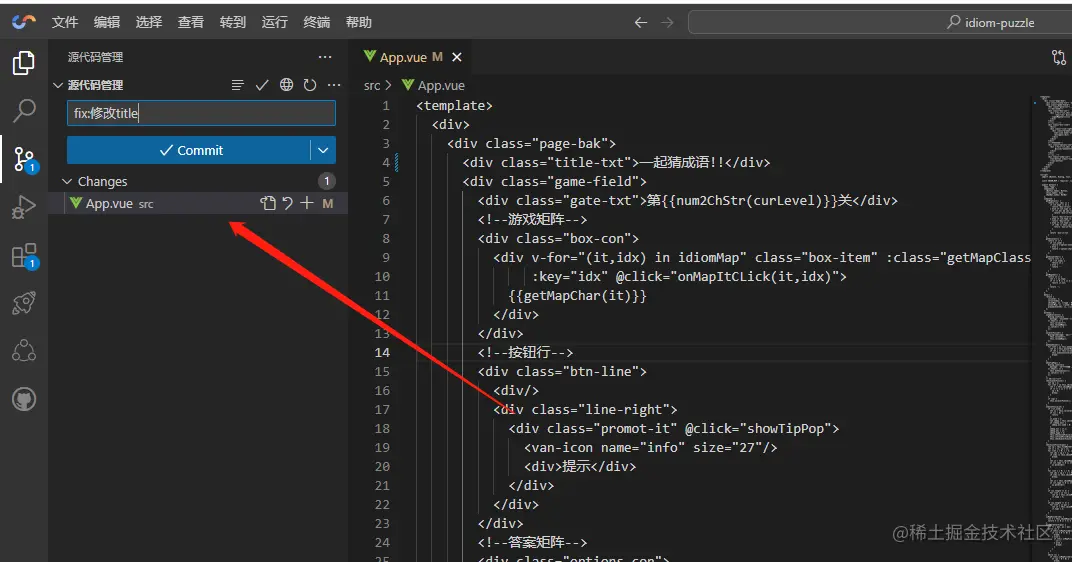Screen dimensions: 1072x562
Task: Click the "page-bak" class text on line 3
Action: click(x=570, y=144)
